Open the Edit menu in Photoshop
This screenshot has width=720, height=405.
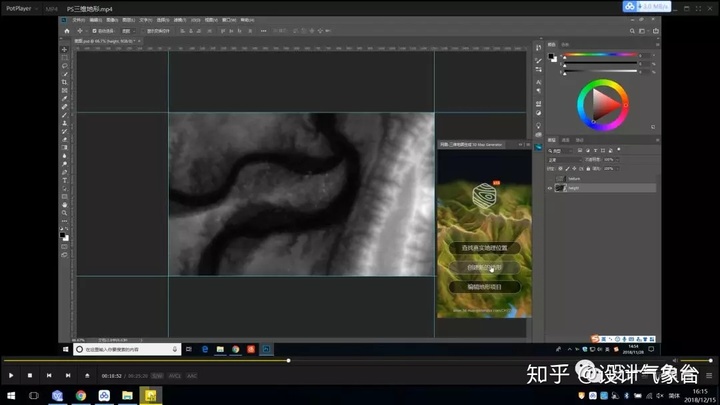point(96,20)
